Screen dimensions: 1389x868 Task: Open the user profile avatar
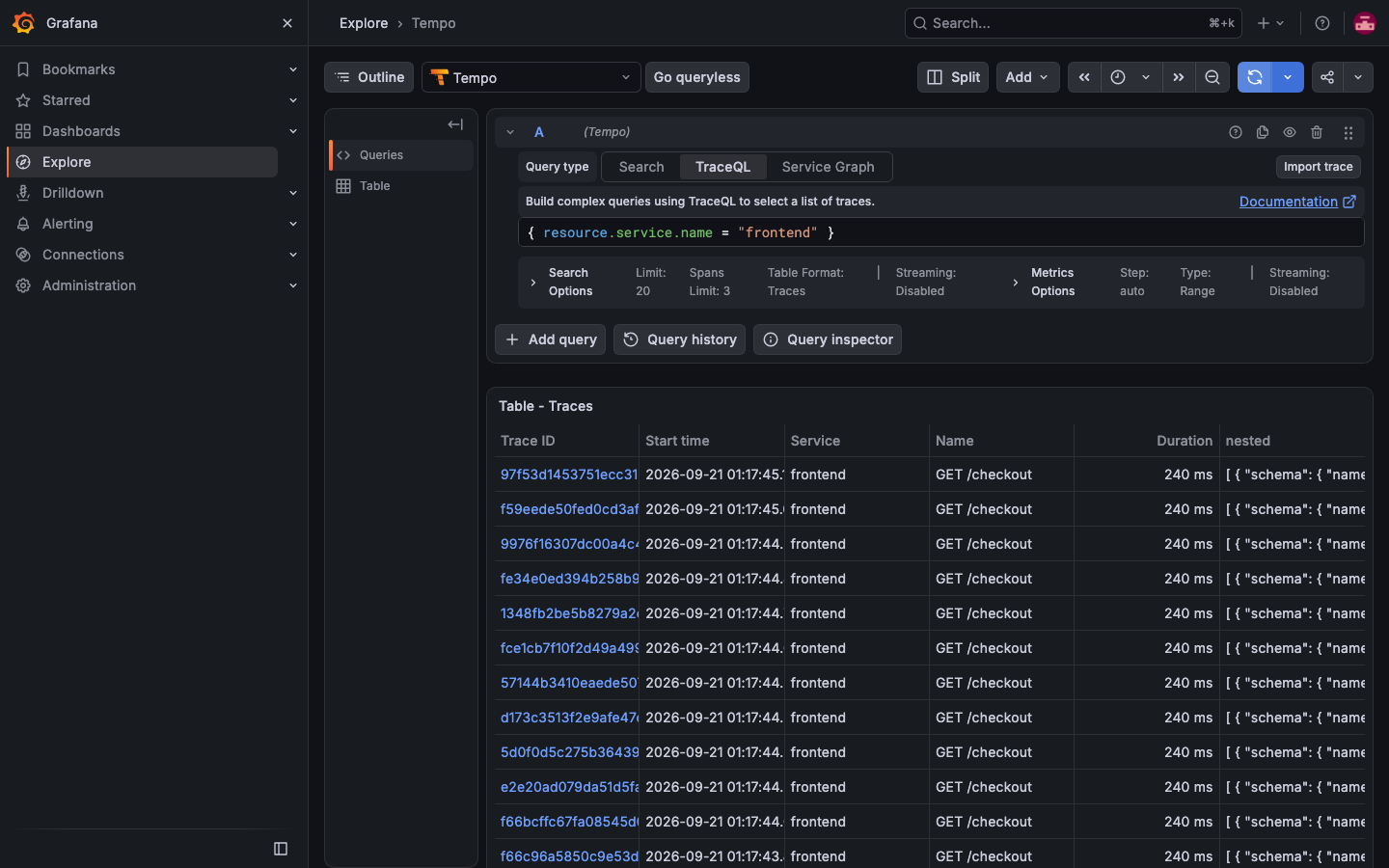click(1365, 23)
